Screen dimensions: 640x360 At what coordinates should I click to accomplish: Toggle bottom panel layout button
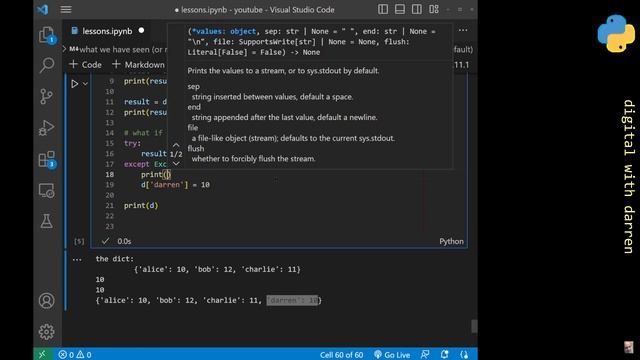pyautogui.click(x=400, y=9)
